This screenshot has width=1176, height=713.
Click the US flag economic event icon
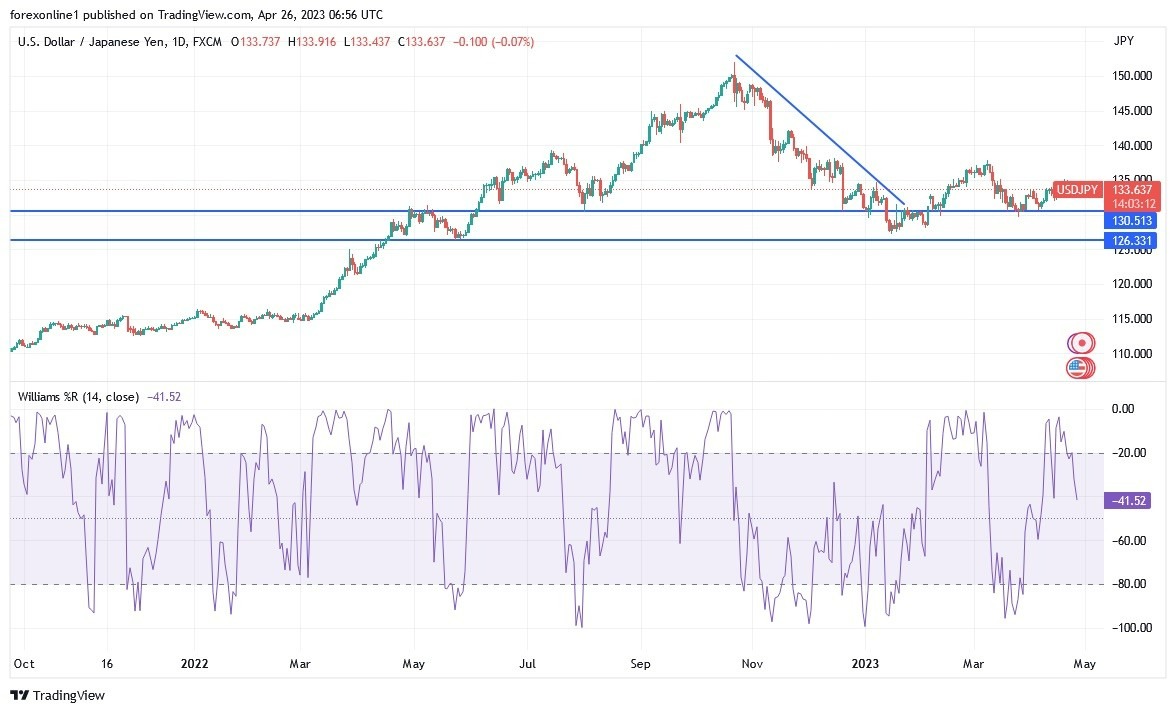click(1077, 367)
